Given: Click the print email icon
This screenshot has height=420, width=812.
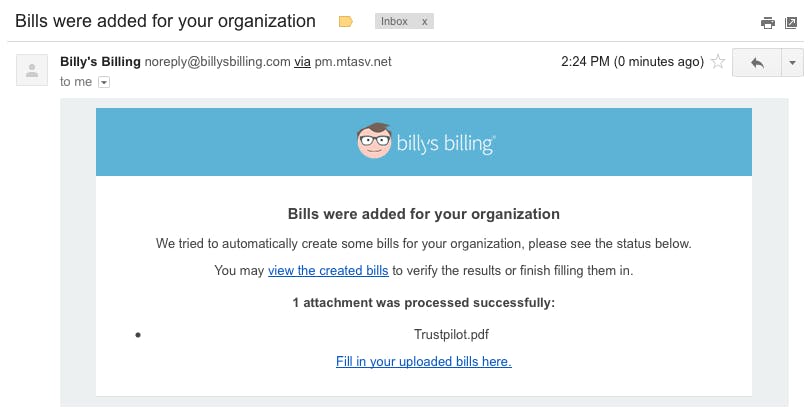Looking at the screenshot, I should click(x=767, y=23).
